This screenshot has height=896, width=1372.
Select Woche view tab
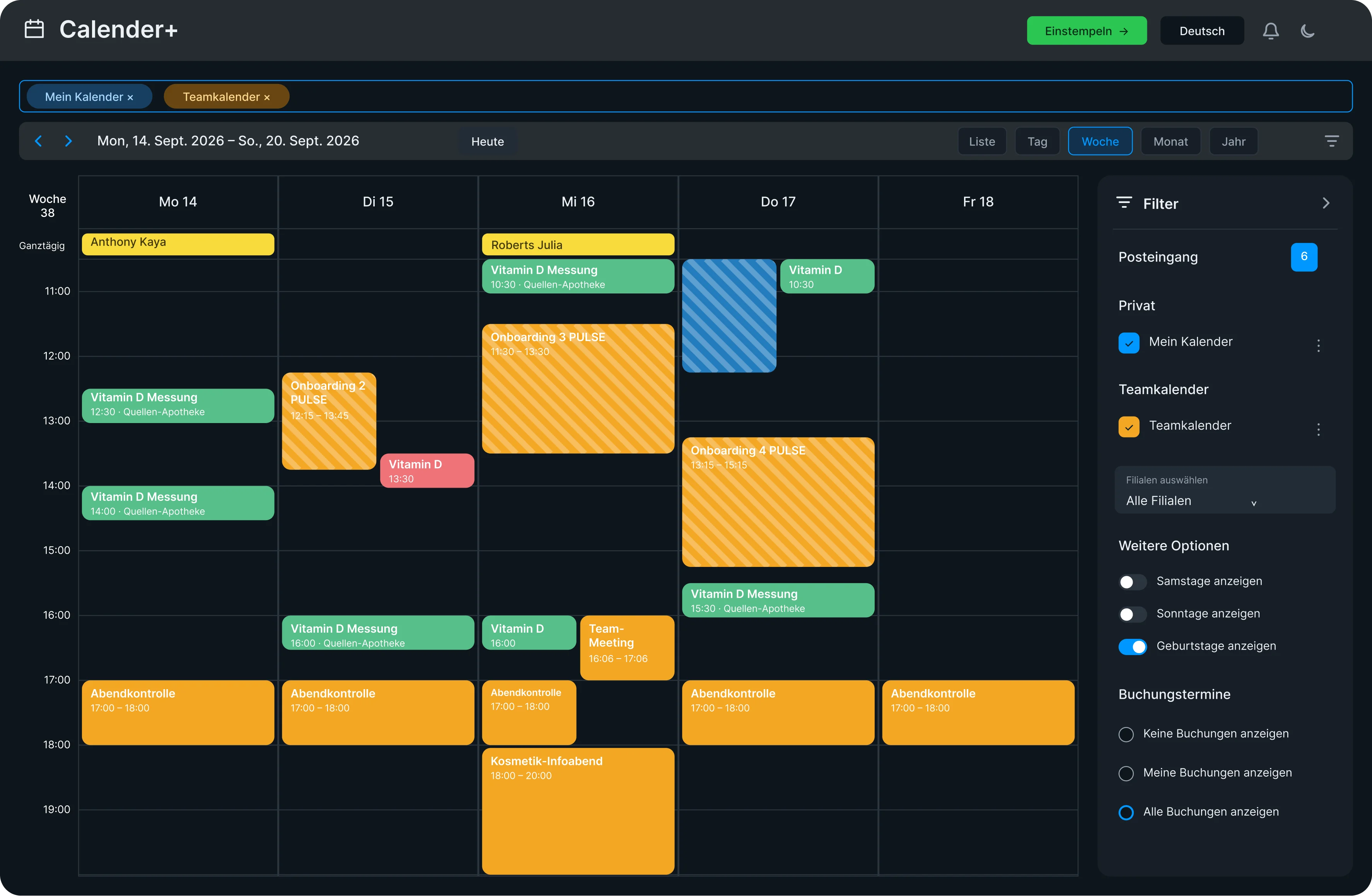coord(1100,141)
